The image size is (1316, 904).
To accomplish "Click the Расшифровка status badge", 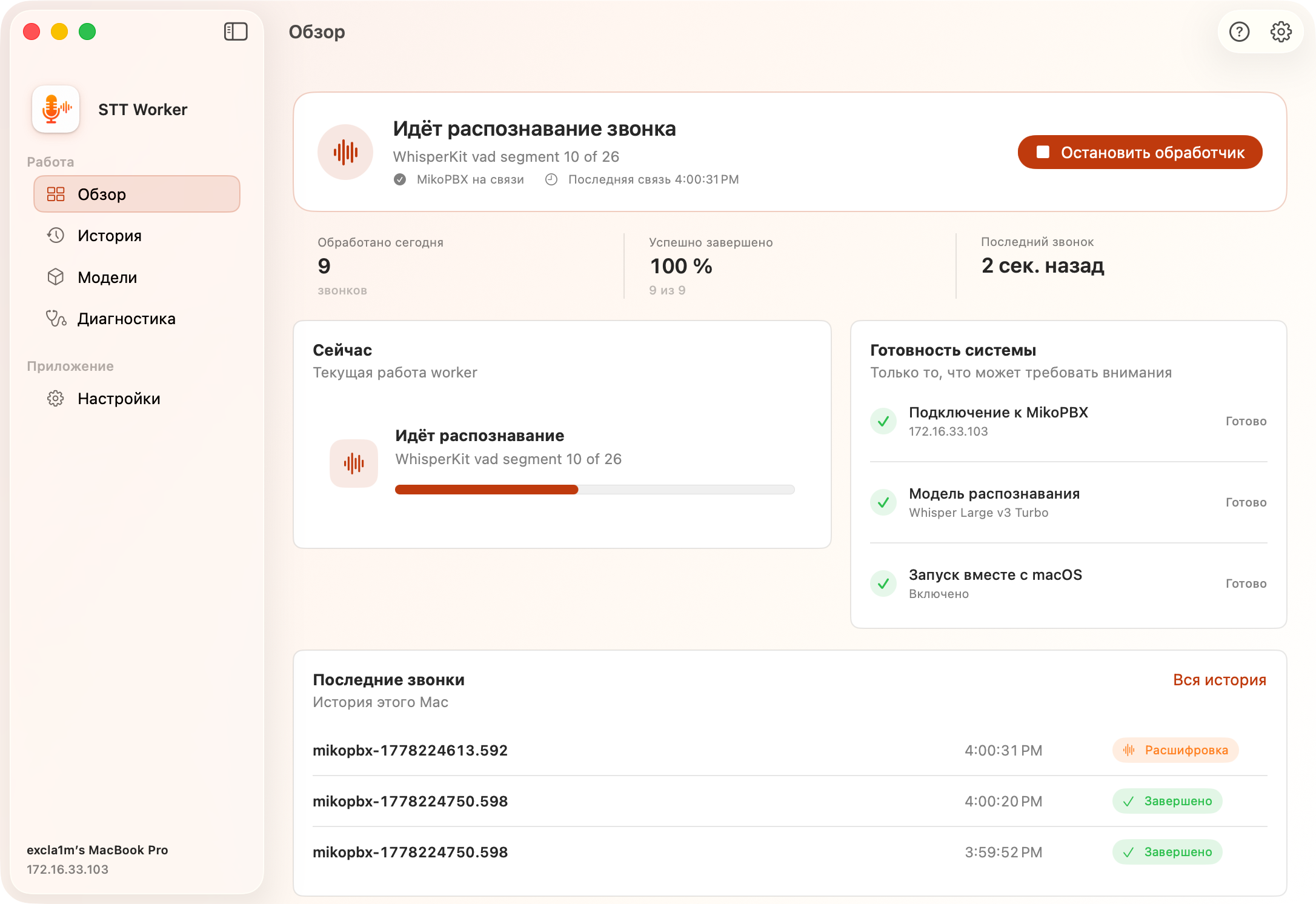I will [1175, 750].
